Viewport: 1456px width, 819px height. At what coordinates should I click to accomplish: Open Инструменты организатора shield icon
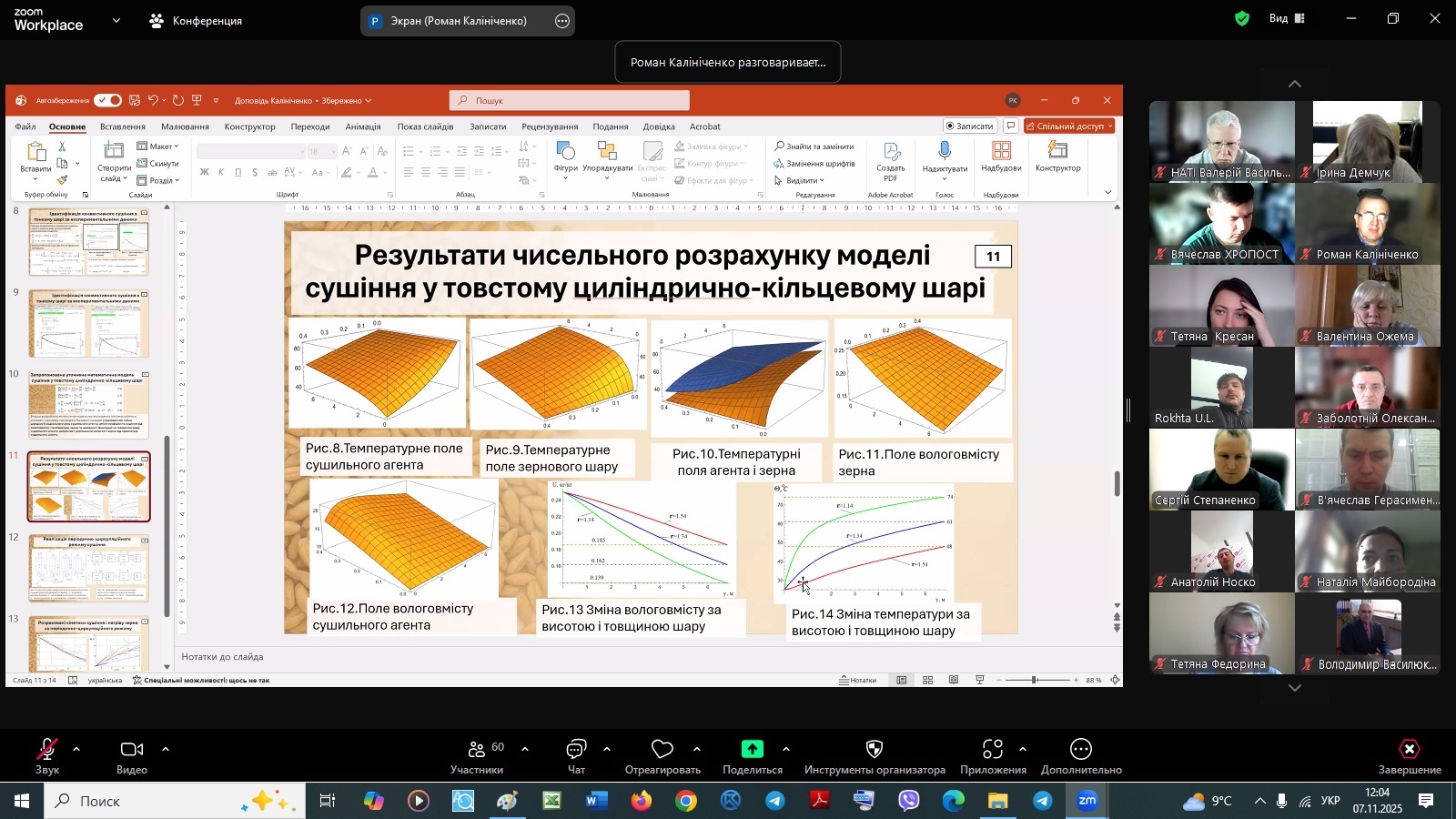875,750
